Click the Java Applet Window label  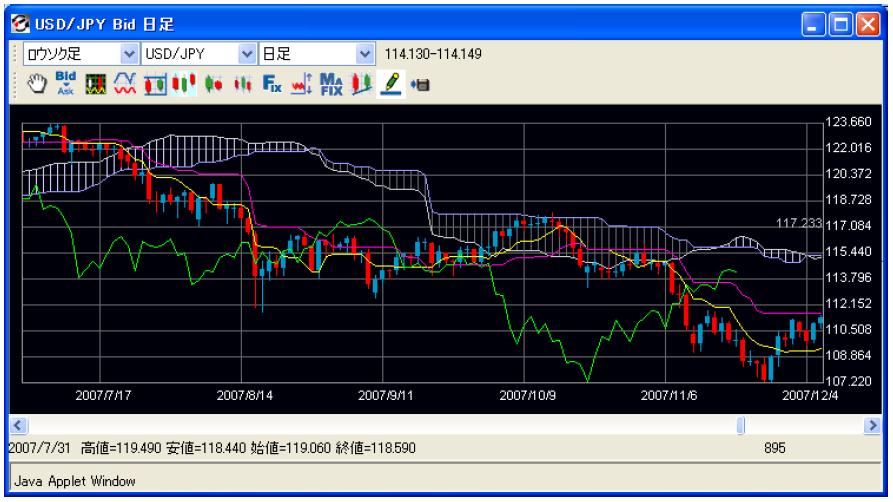pyautogui.click(x=75, y=481)
